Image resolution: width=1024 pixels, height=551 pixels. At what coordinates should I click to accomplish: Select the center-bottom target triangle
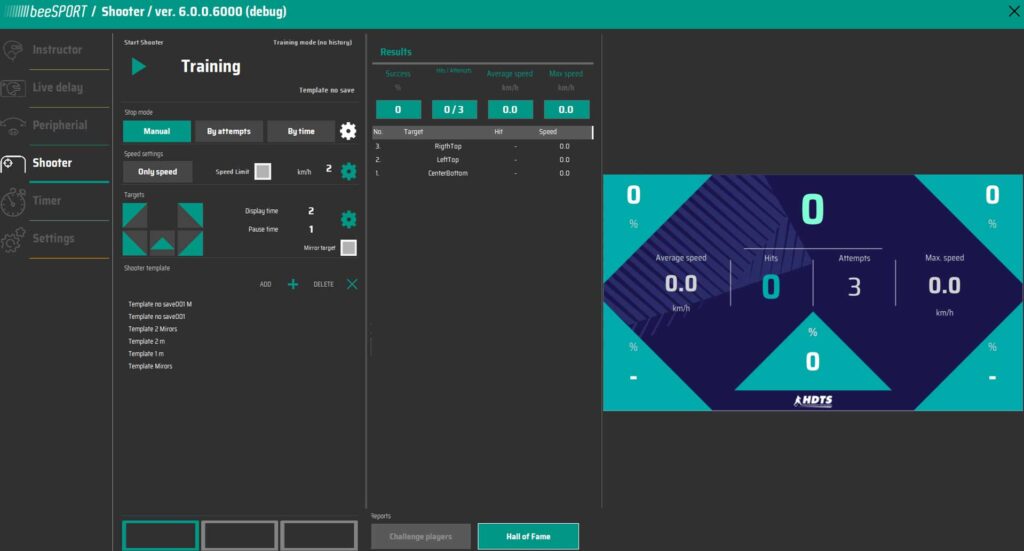162,244
